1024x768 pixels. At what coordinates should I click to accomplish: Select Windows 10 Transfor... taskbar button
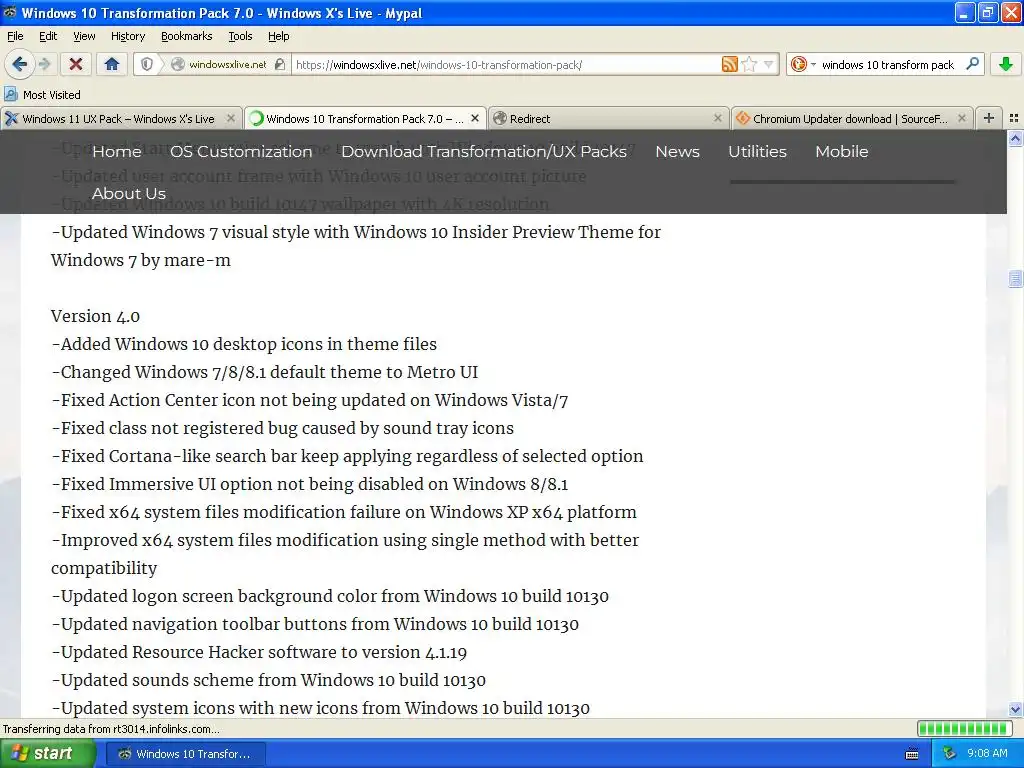click(x=185, y=754)
